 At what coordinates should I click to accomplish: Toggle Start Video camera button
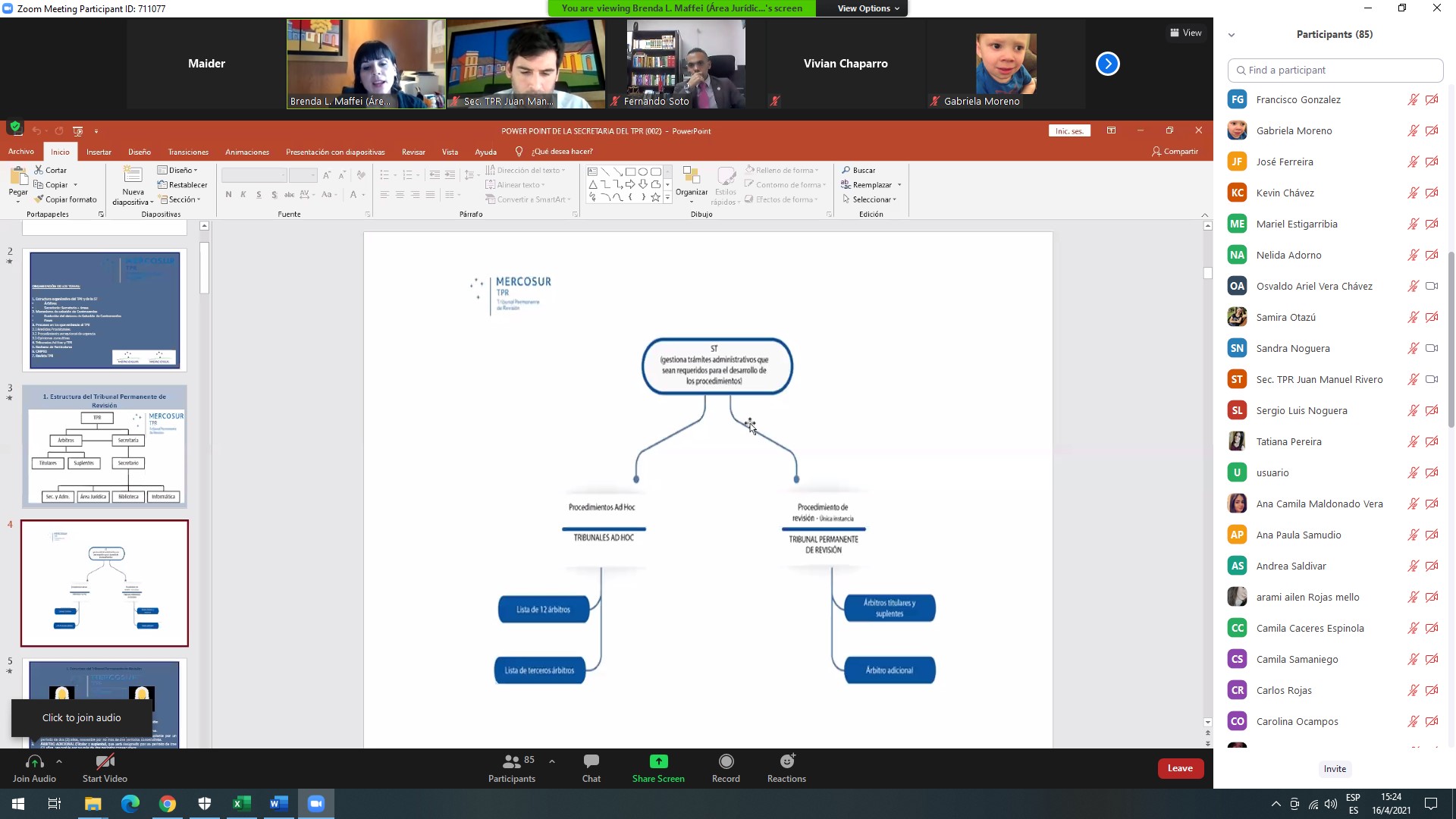point(105,761)
